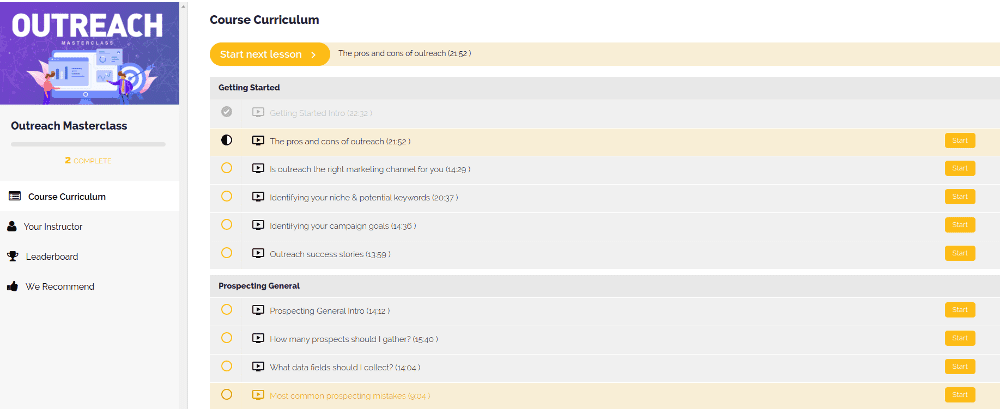Click the Leaderboard trophy icon
The width and height of the screenshot is (1000, 409).
pyautogui.click(x=12, y=257)
